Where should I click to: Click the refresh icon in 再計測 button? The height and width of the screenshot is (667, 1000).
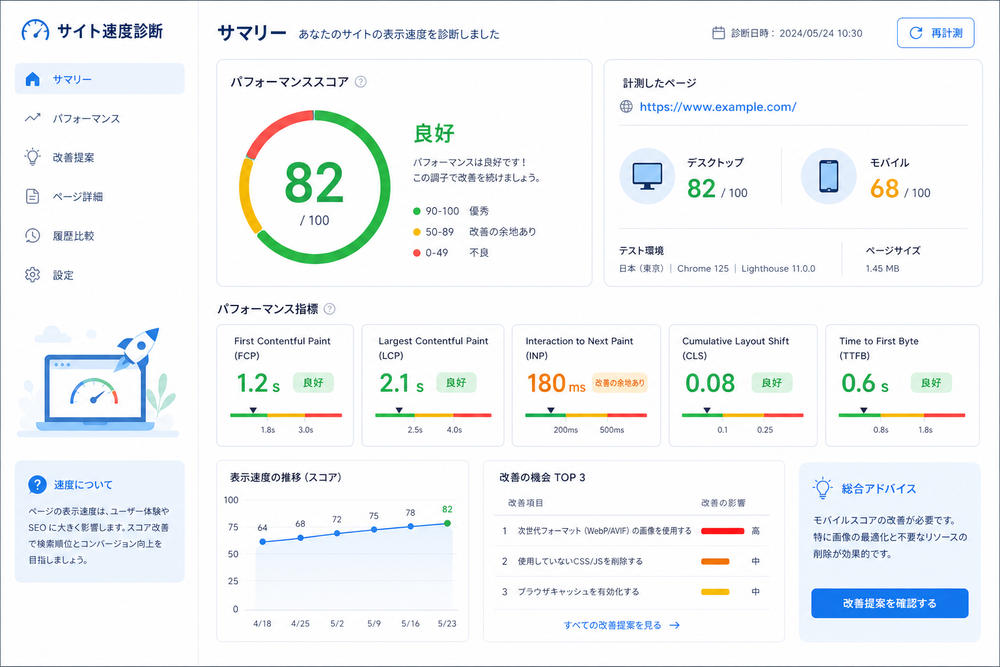click(916, 33)
